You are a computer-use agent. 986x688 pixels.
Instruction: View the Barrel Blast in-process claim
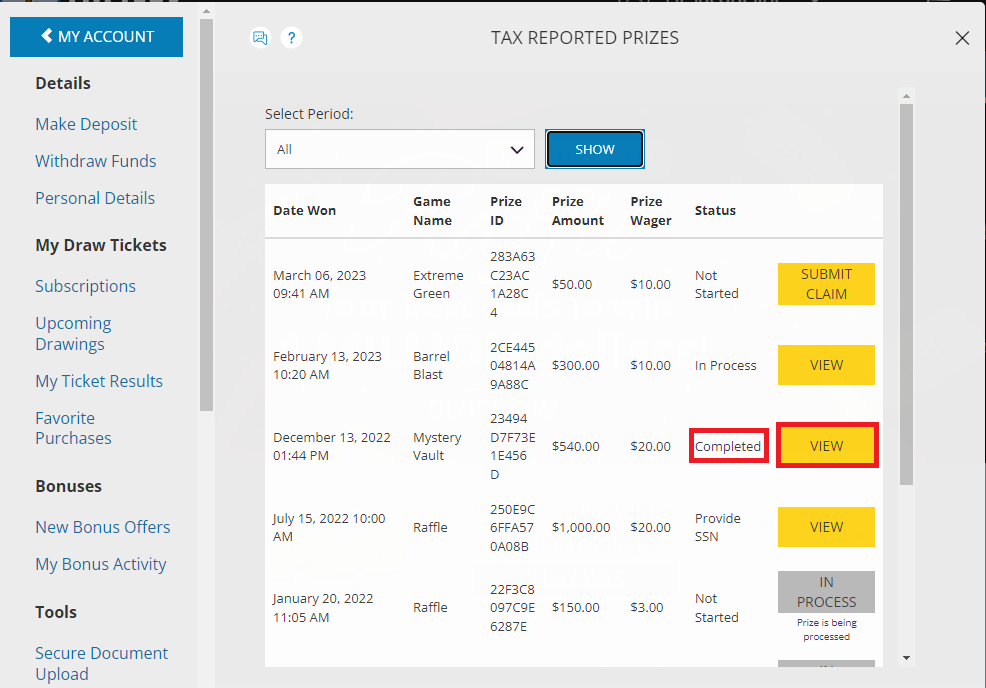[826, 365]
